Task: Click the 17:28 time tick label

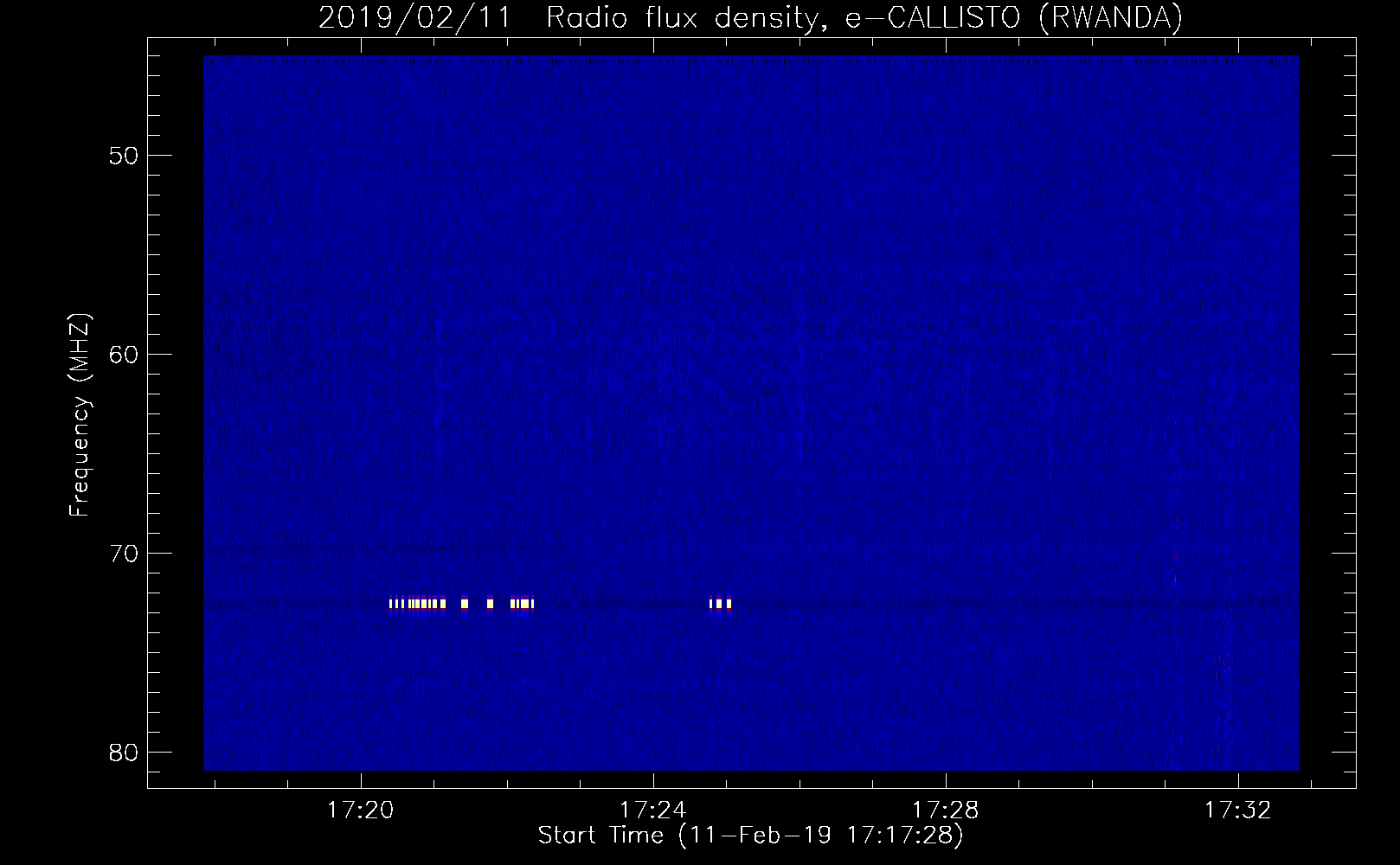Action: coord(945,811)
